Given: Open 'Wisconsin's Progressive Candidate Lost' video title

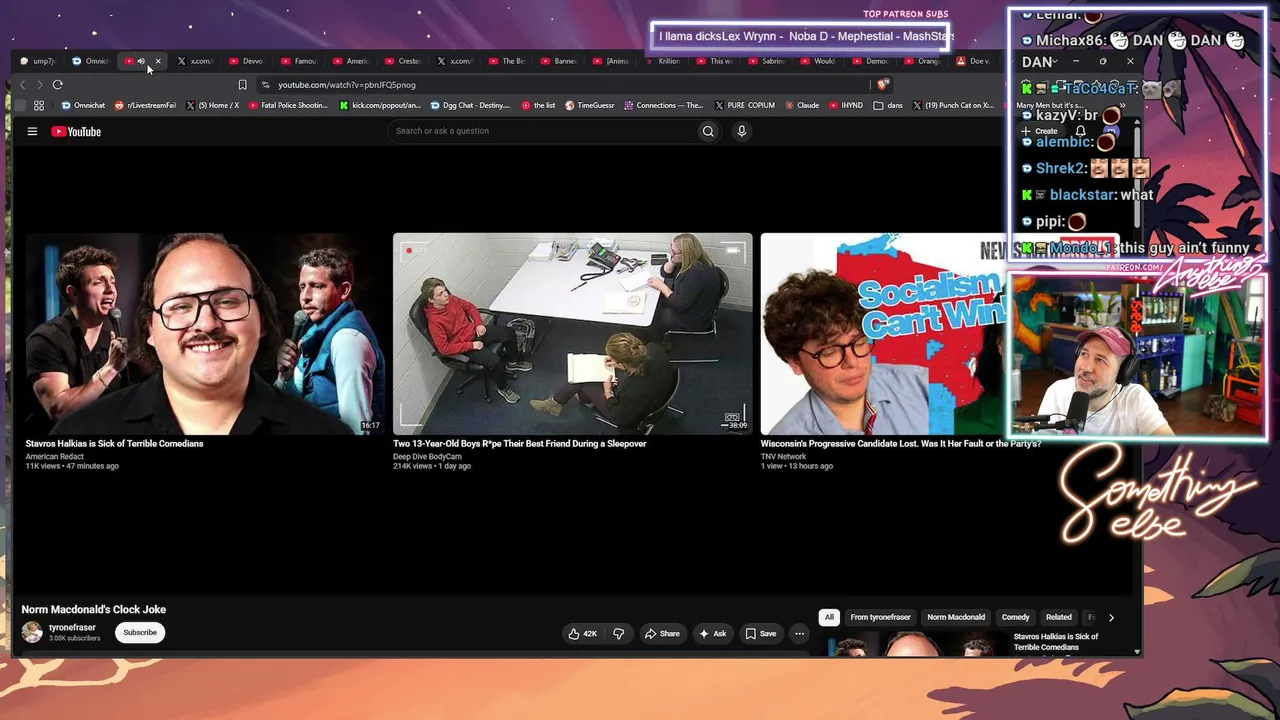Looking at the screenshot, I should [901, 444].
